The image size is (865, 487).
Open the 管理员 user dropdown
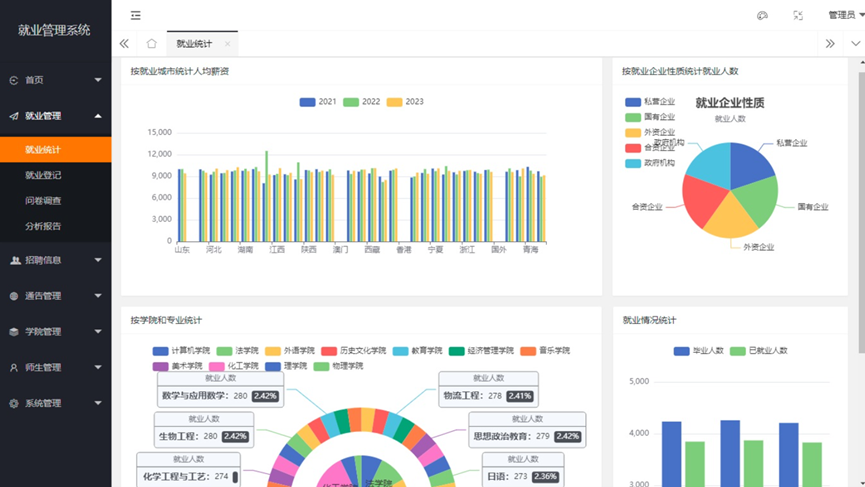click(845, 15)
